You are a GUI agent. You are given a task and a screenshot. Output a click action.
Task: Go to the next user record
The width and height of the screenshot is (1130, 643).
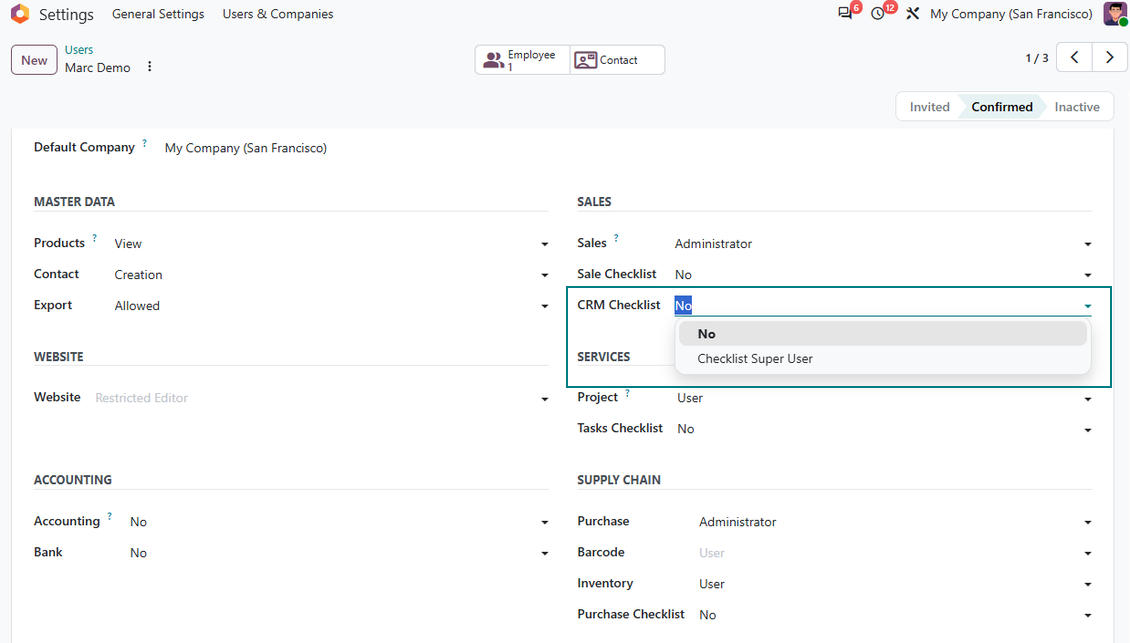click(x=1109, y=58)
